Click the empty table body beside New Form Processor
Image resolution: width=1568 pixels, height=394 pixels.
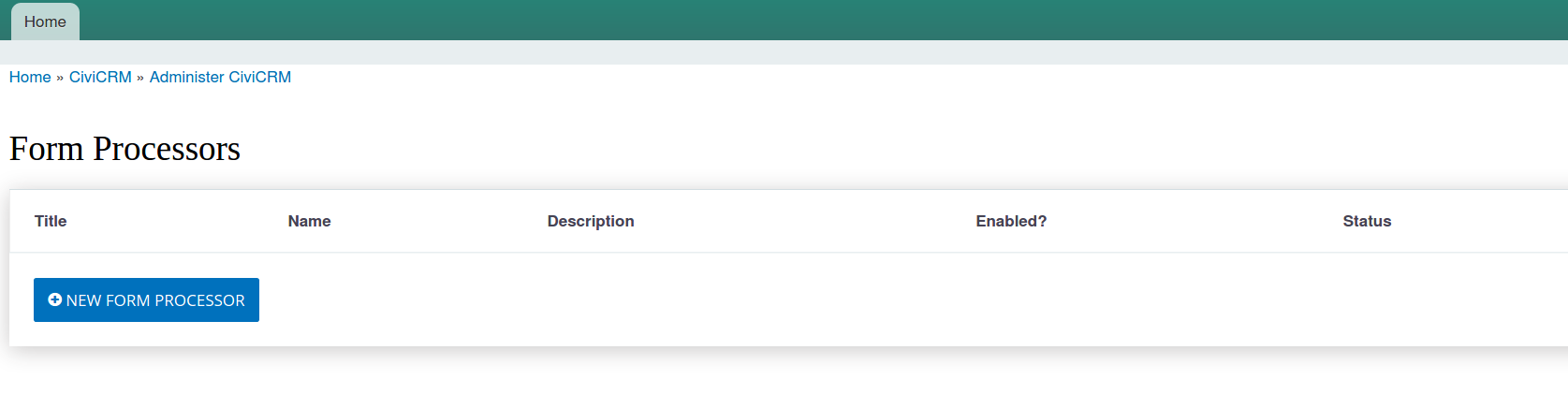pos(913,299)
